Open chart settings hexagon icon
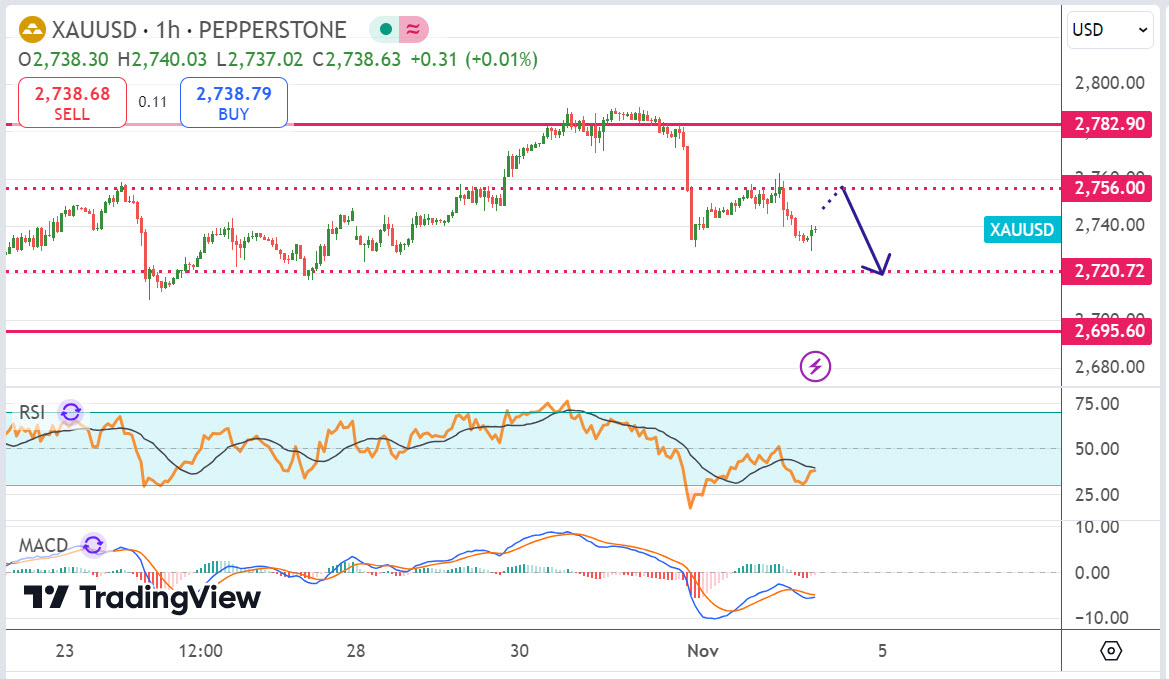 click(1111, 651)
